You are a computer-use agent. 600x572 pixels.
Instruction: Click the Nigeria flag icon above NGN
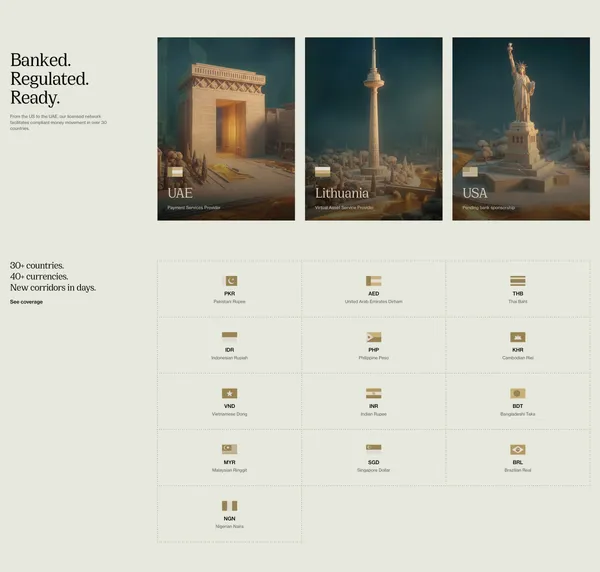(x=230, y=506)
